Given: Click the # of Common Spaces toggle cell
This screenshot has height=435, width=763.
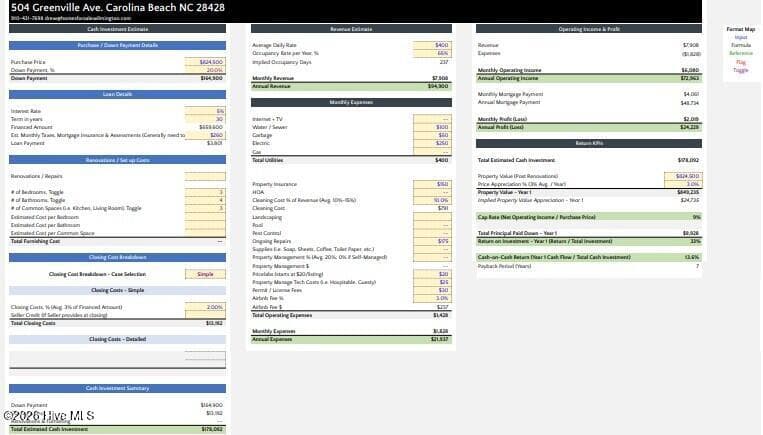Looking at the screenshot, I should [x=205, y=208].
